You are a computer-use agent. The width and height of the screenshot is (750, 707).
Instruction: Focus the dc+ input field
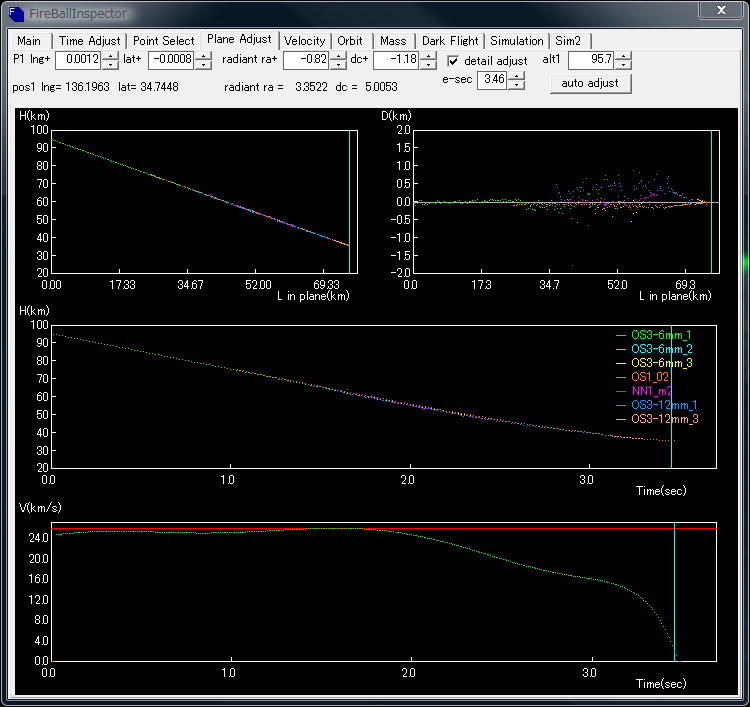[397, 60]
